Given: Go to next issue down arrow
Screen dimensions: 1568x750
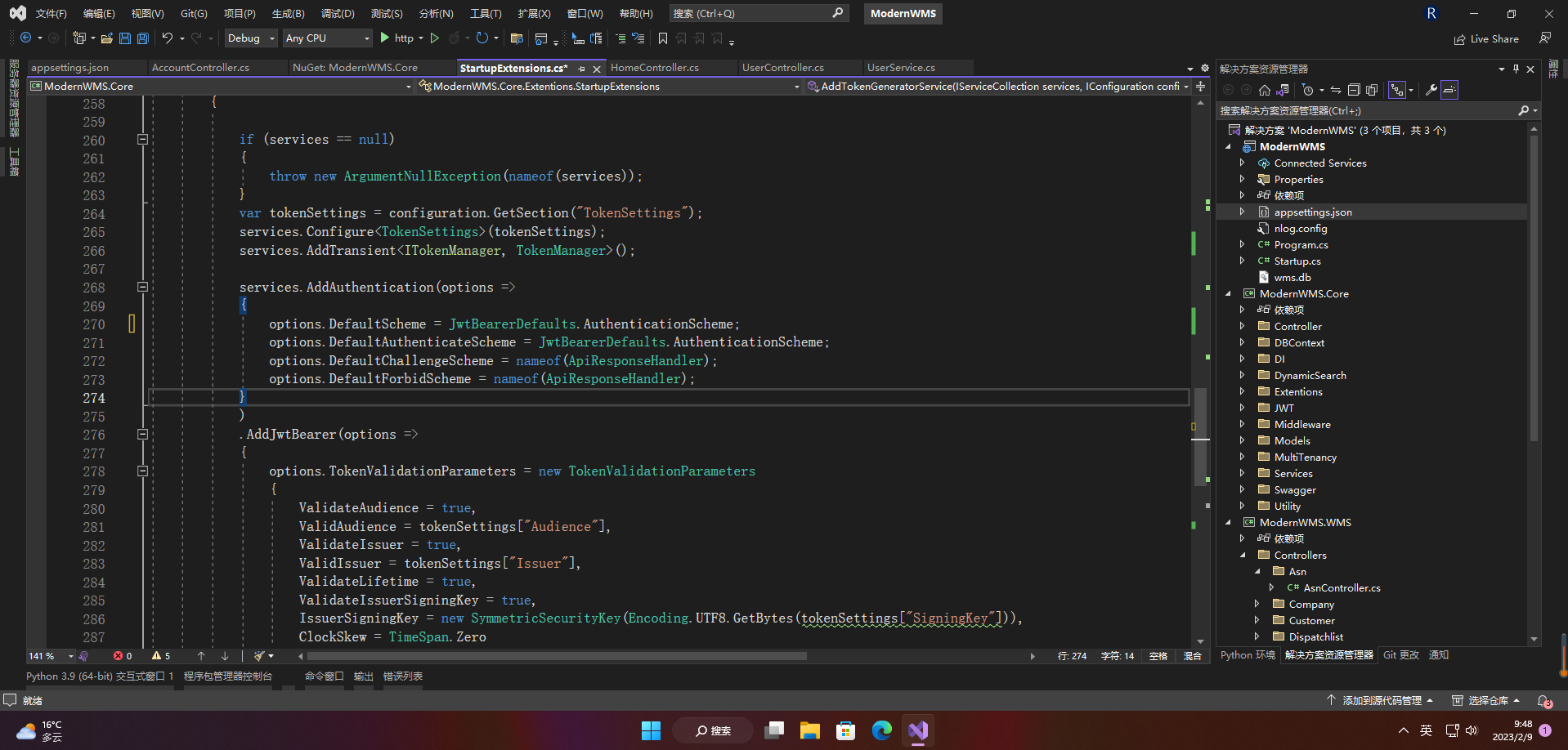Looking at the screenshot, I should [225, 656].
